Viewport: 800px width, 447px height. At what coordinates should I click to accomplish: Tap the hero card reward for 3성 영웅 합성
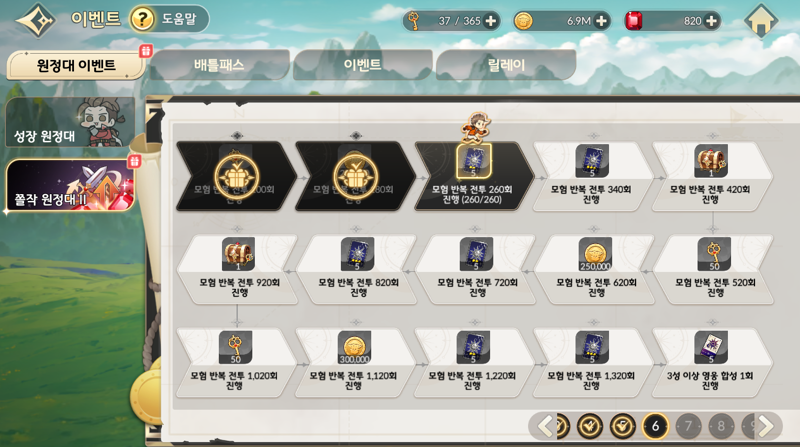pyautogui.click(x=711, y=347)
